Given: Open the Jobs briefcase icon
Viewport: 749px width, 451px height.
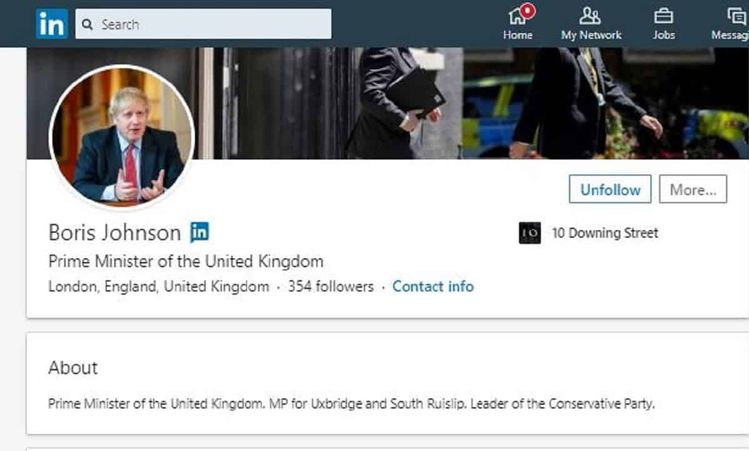Looking at the screenshot, I should (663, 16).
